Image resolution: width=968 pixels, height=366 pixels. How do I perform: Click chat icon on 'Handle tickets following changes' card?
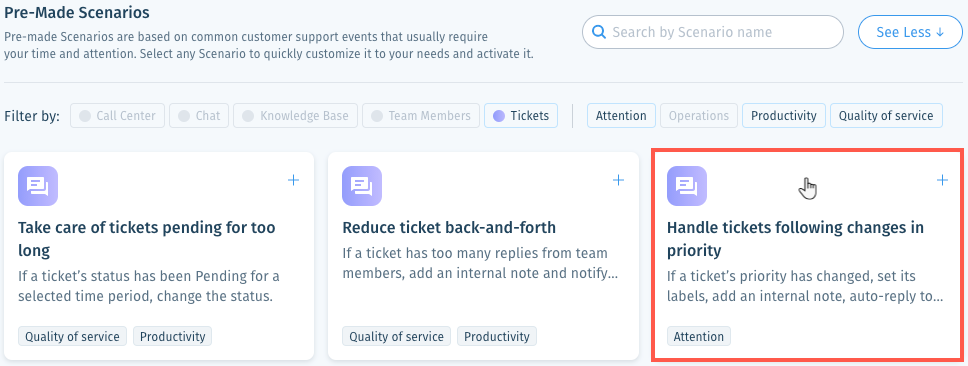point(686,186)
